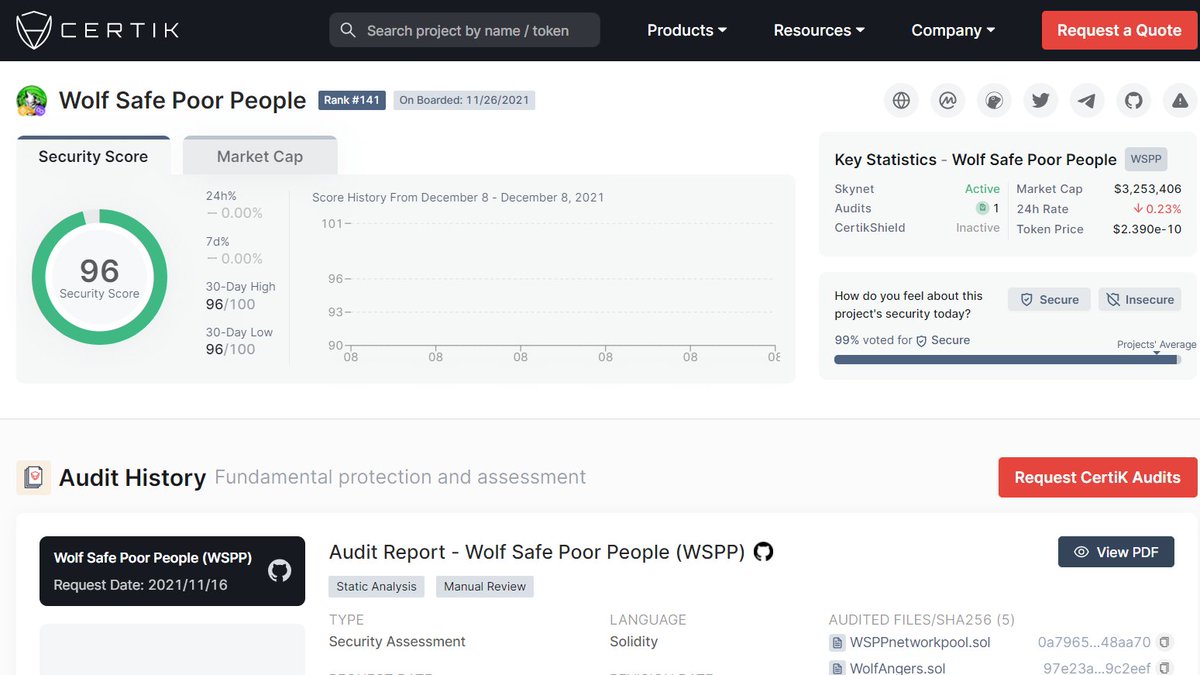Click the 30-Day Low value
This screenshot has height=675, width=1200.
tap(230, 349)
